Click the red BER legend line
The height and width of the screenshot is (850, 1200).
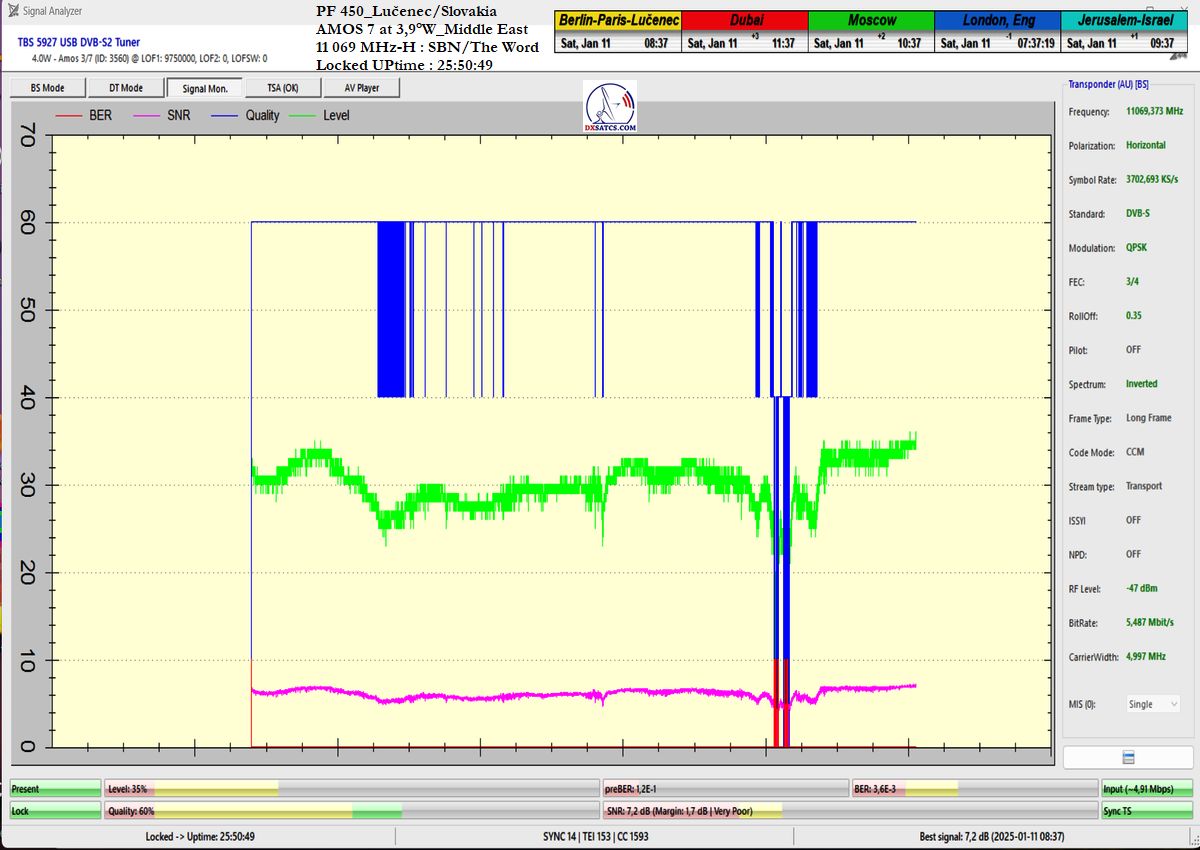pos(68,116)
